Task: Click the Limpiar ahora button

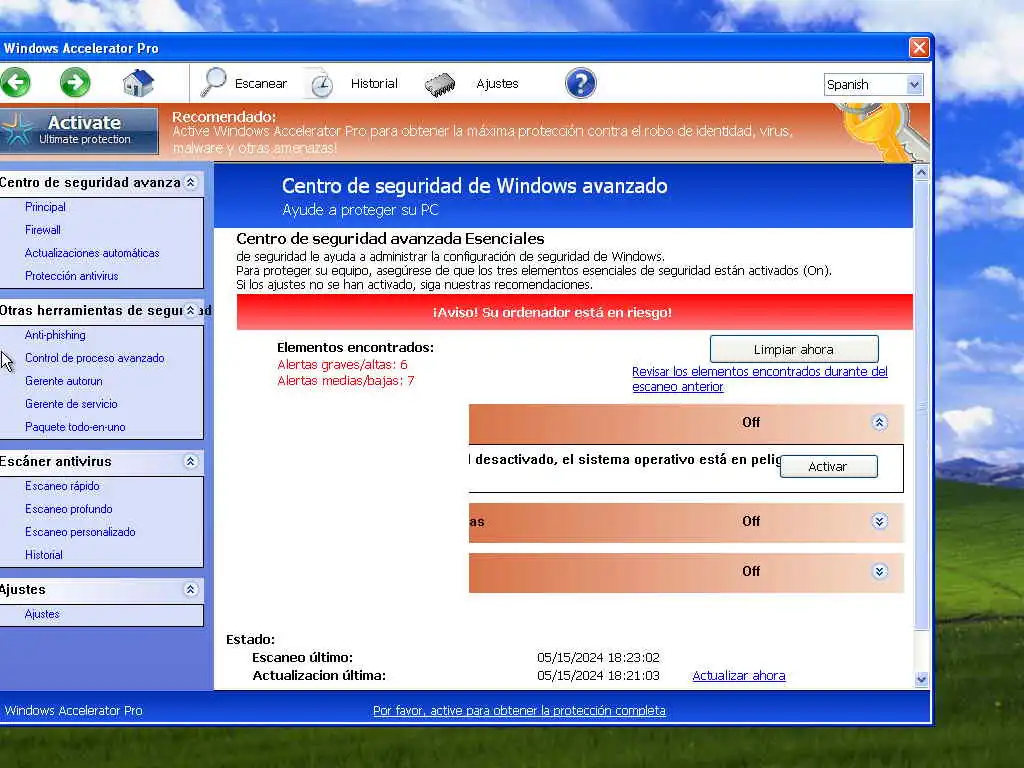Action: click(x=793, y=349)
